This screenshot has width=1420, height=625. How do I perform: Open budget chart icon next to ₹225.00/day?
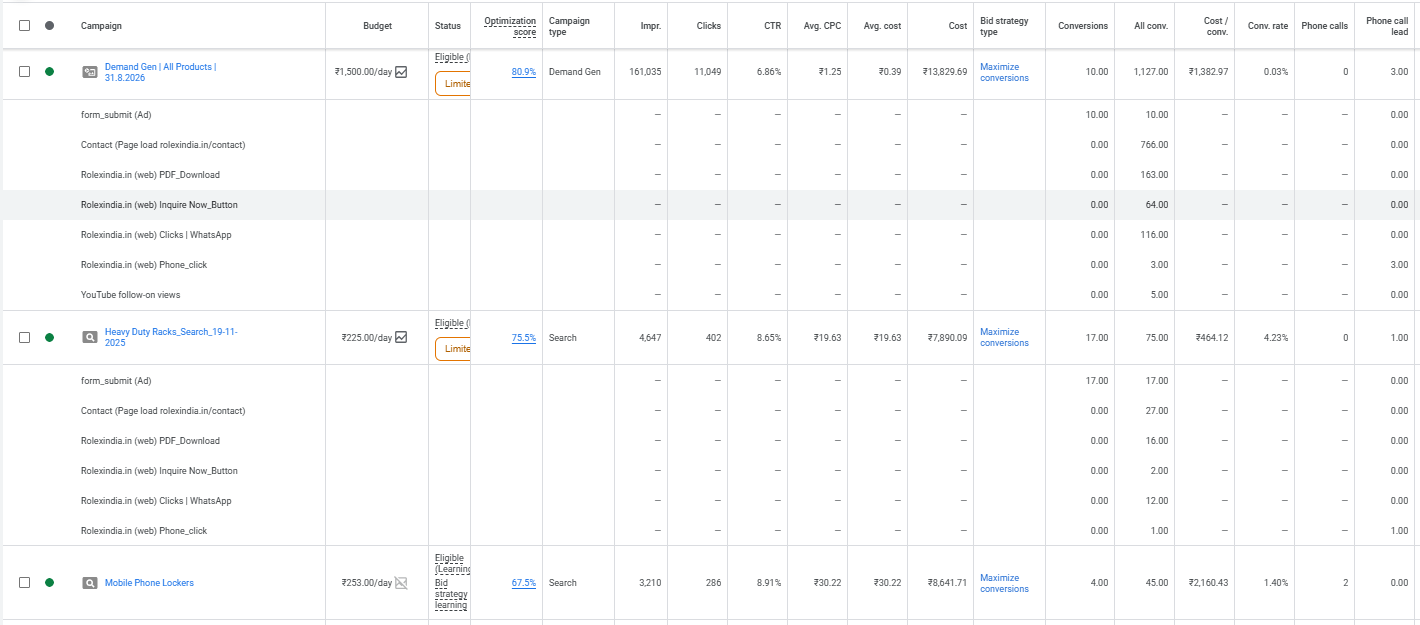pyautogui.click(x=401, y=338)
